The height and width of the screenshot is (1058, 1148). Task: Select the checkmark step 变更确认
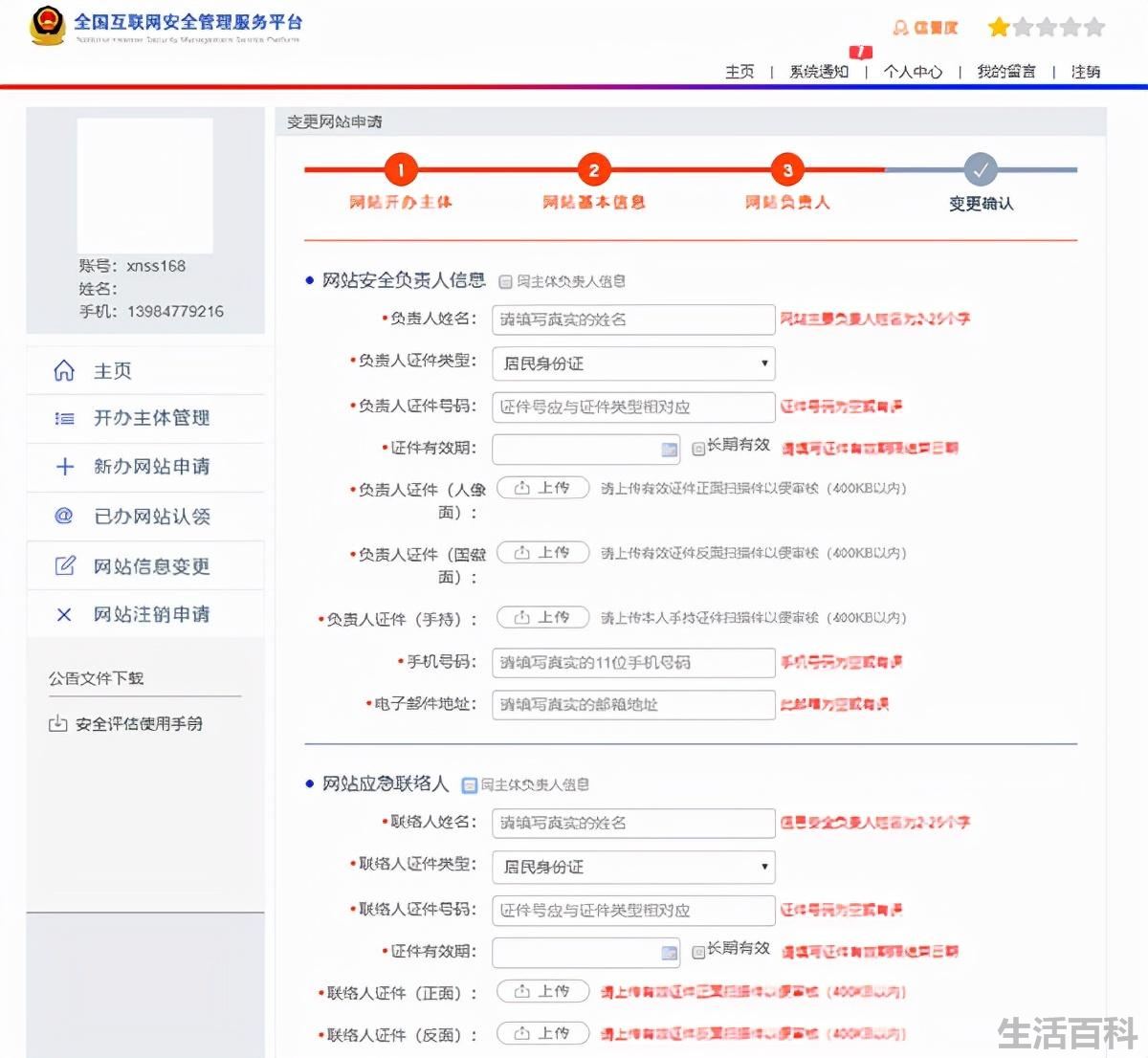coord(981,170)
